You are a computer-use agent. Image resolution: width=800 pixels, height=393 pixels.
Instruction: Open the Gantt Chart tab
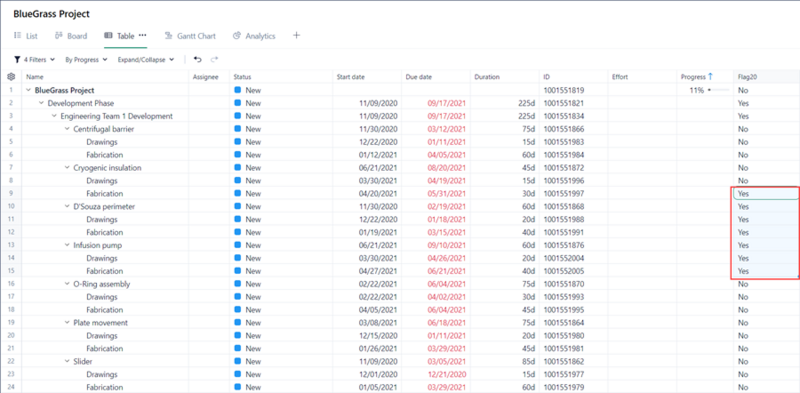[190, 36]
